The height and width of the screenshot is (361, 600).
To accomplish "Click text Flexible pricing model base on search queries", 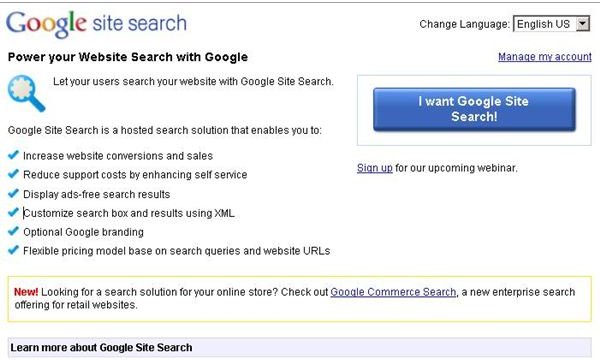I will pyautogui.click(x=176, y=251).
